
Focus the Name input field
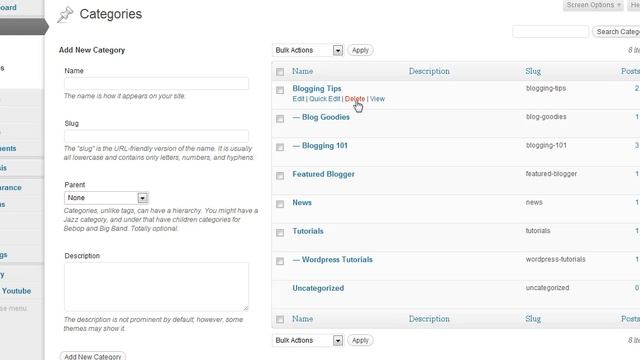[156, 83]
